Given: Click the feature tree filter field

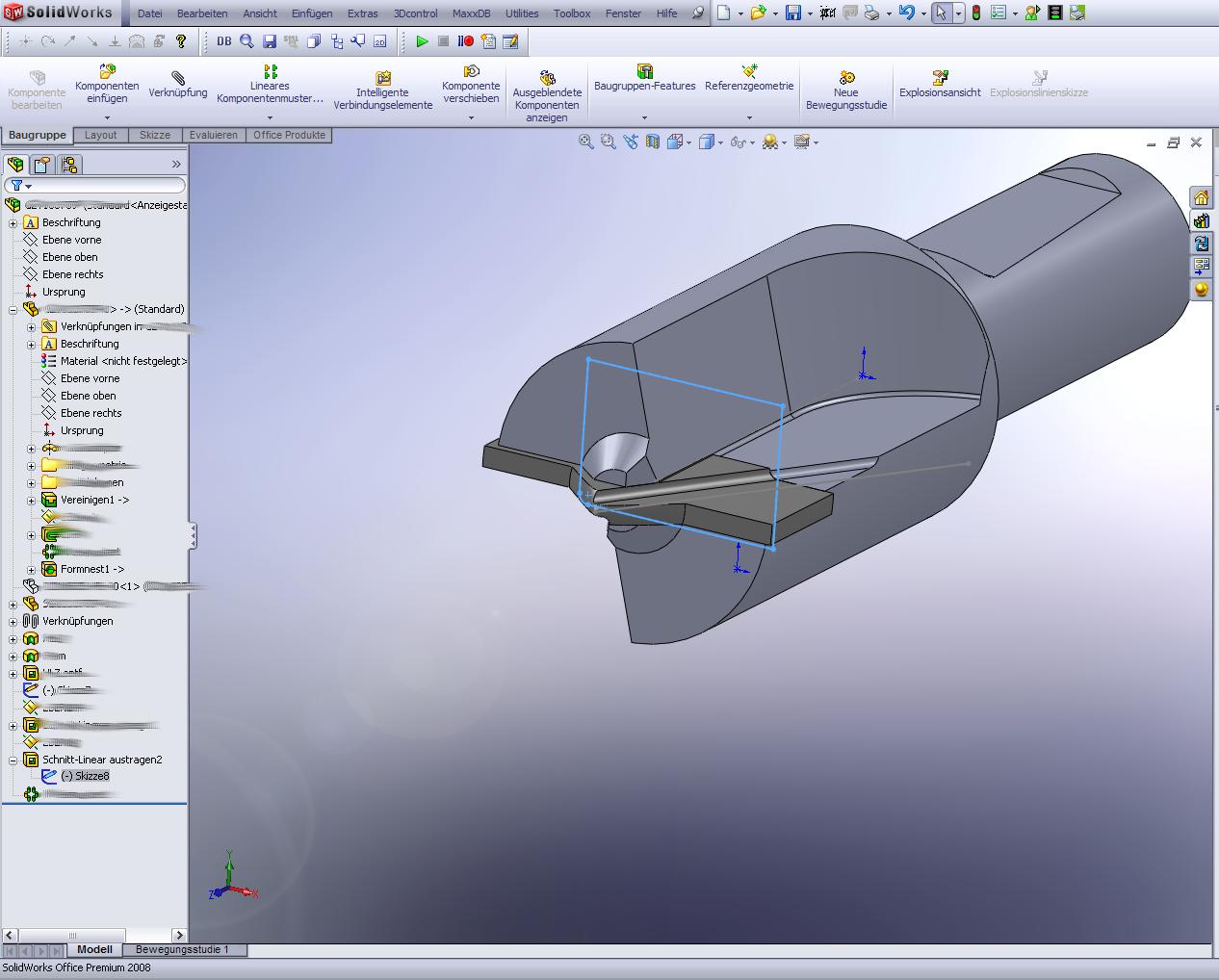Looking at the screenshot, I should pos(106,185).
